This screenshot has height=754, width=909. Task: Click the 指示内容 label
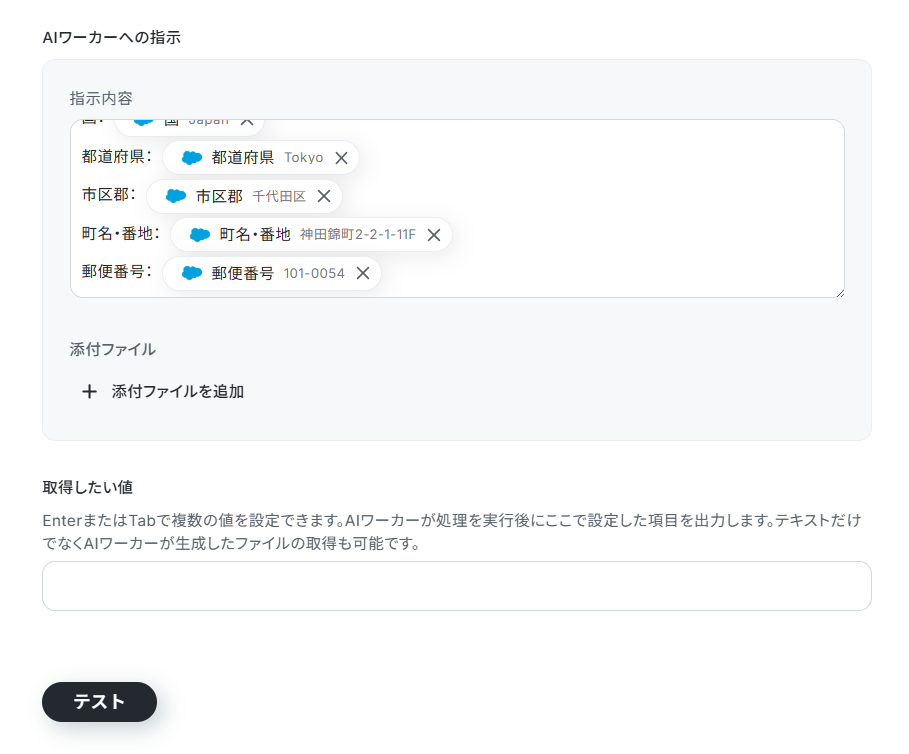click(101, 99)
